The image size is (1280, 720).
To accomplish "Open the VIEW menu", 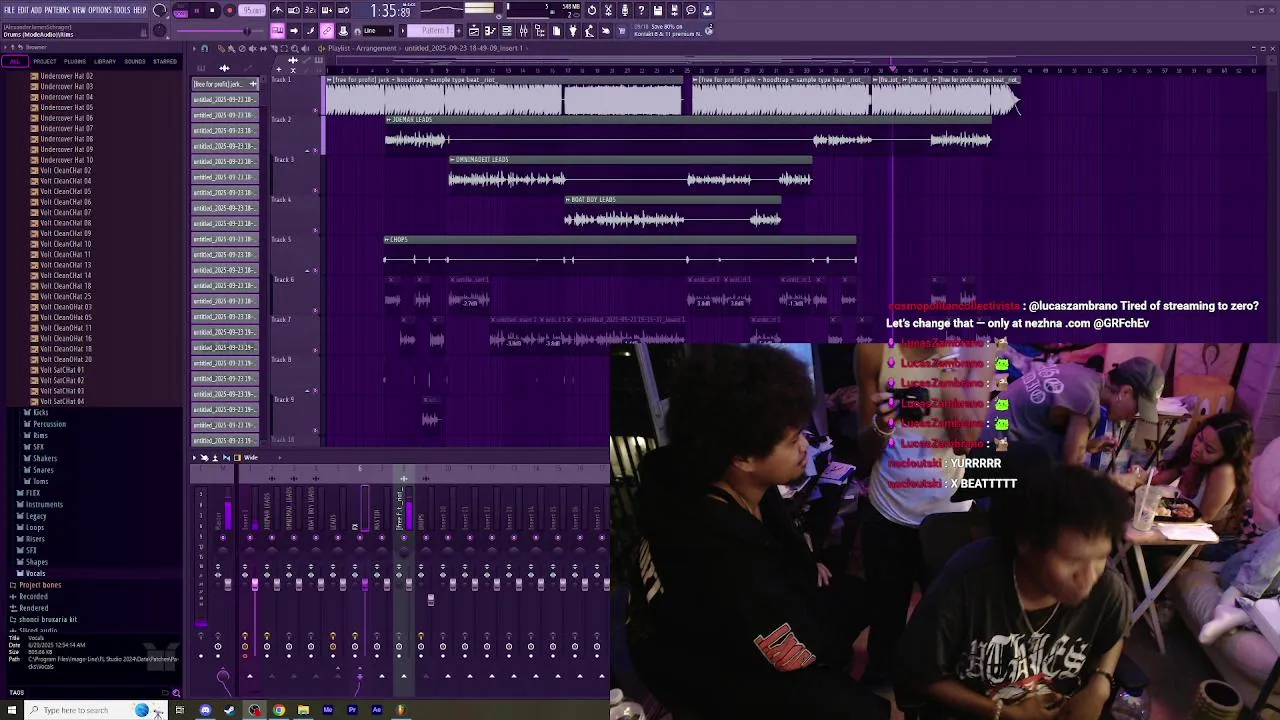I will [x=79, y=10].
